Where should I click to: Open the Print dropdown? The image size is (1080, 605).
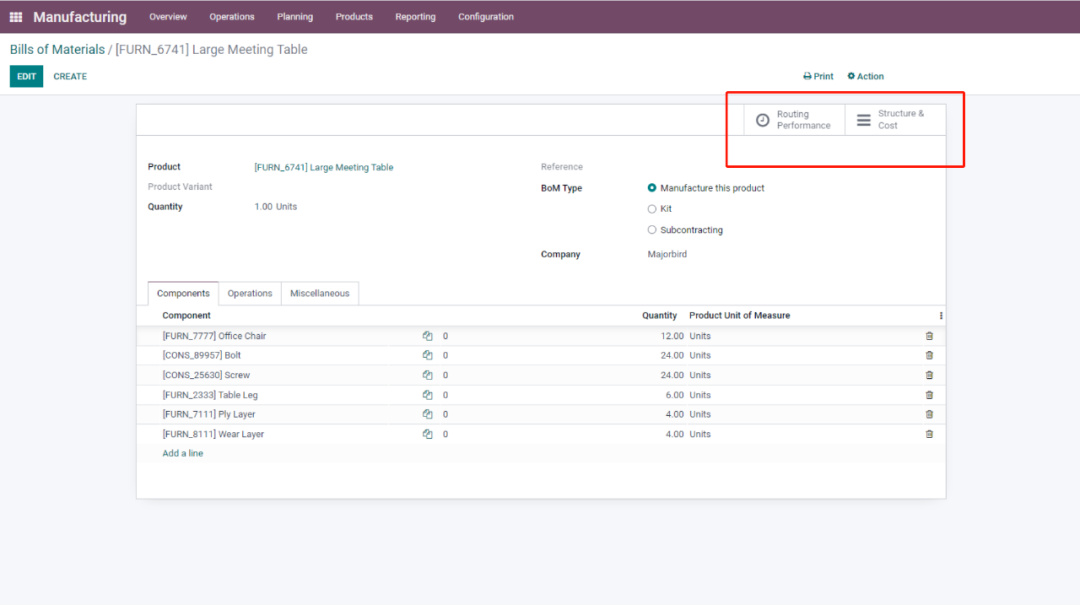click(818, 76)
